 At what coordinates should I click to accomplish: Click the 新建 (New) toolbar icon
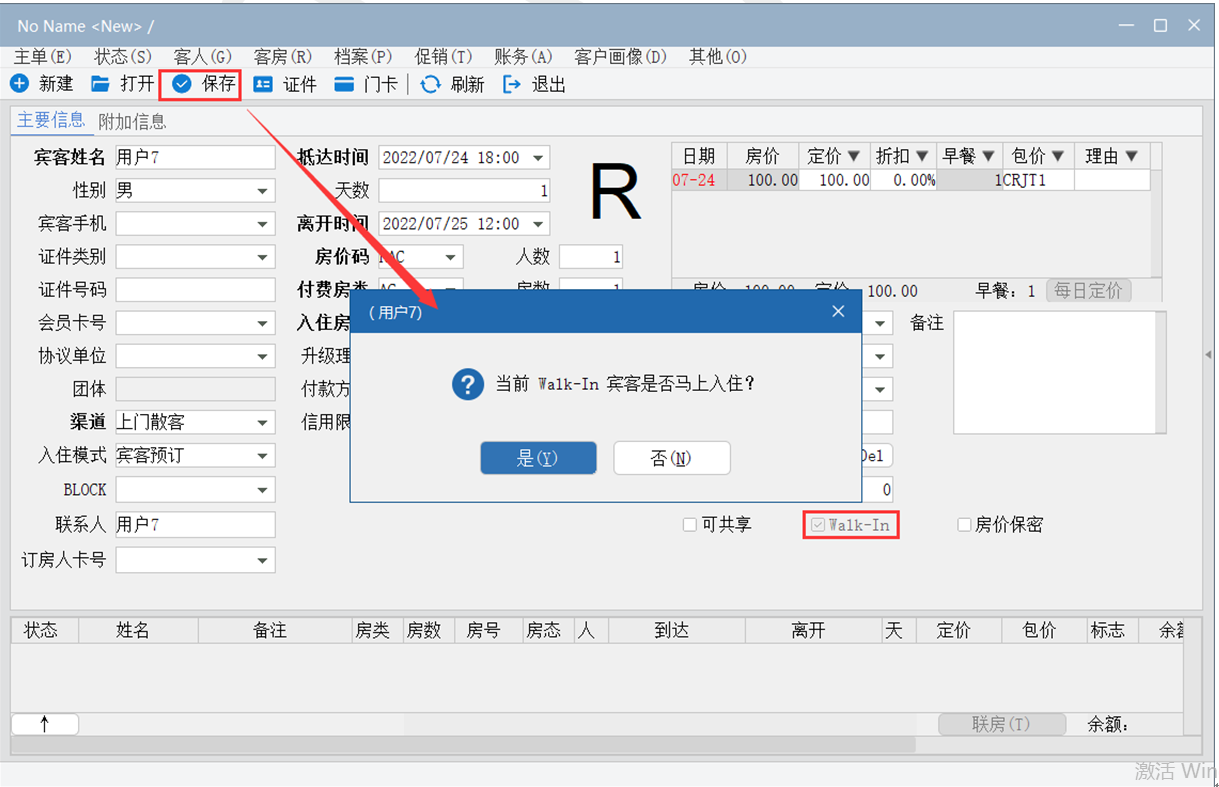click(19, 84)
